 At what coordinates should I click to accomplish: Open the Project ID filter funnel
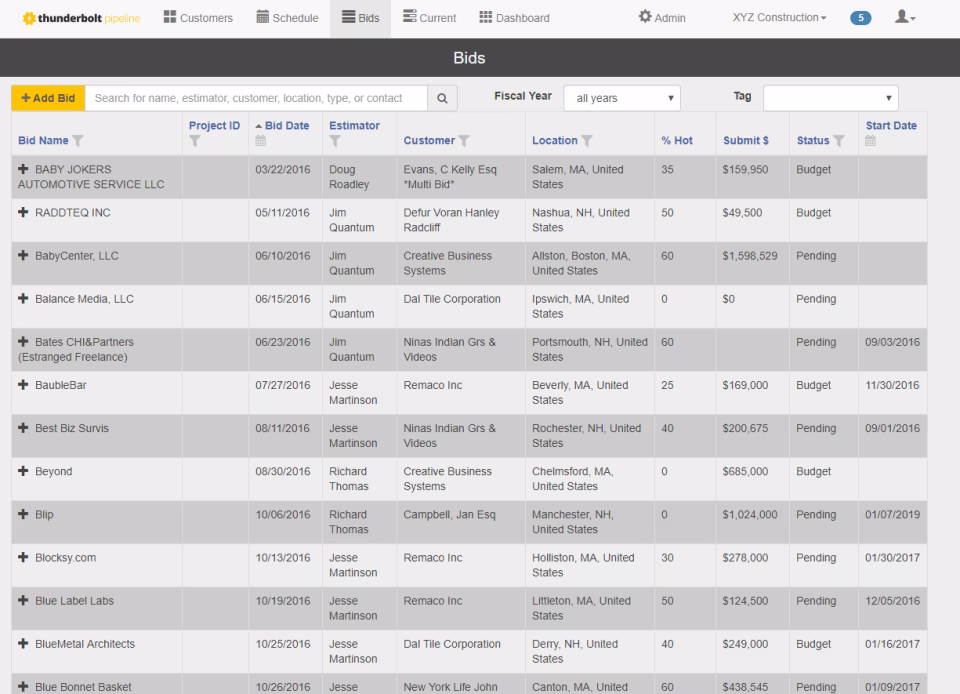click(195, 141)
